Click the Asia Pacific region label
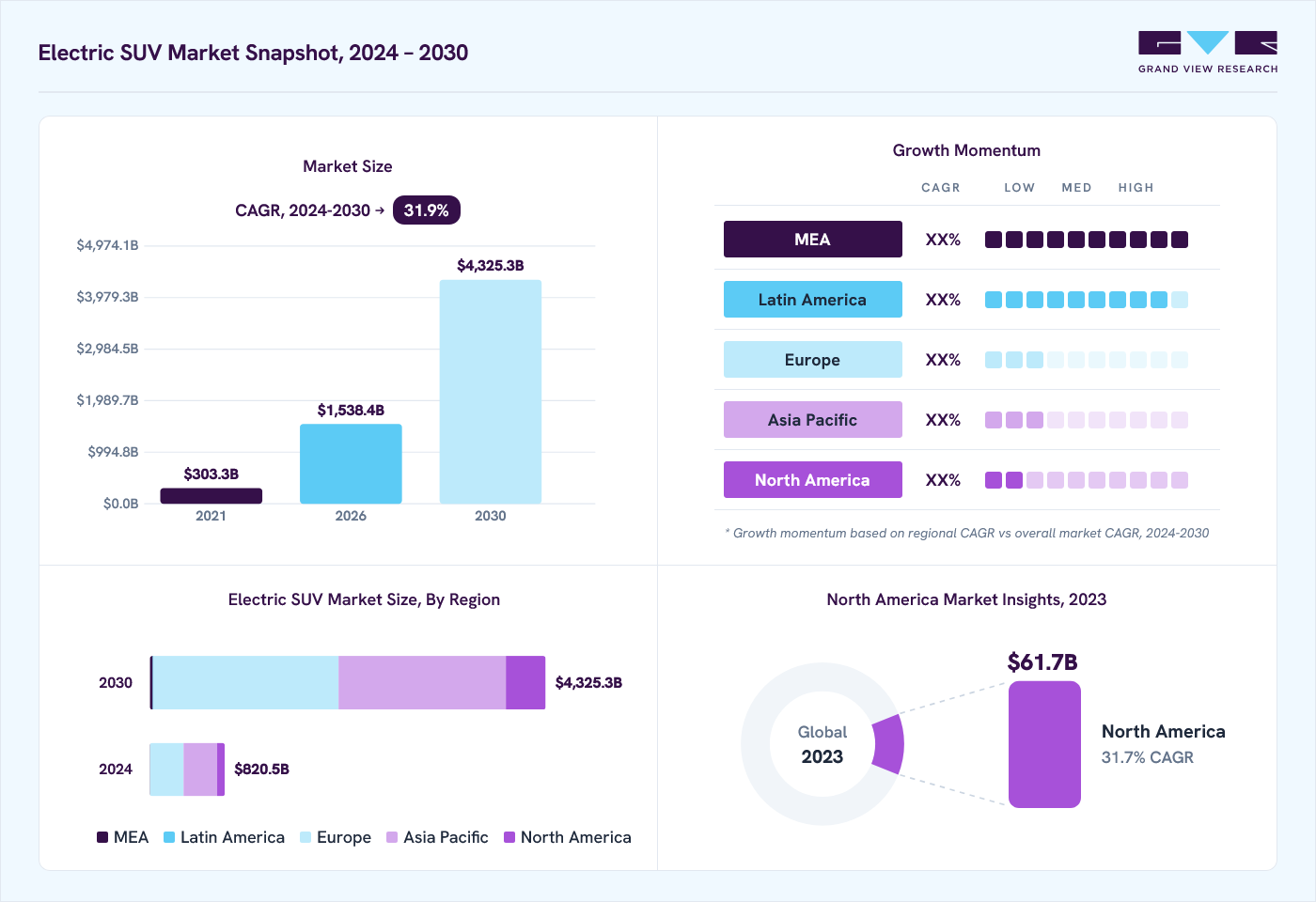 pyautogui.click(x=813, y=420)
